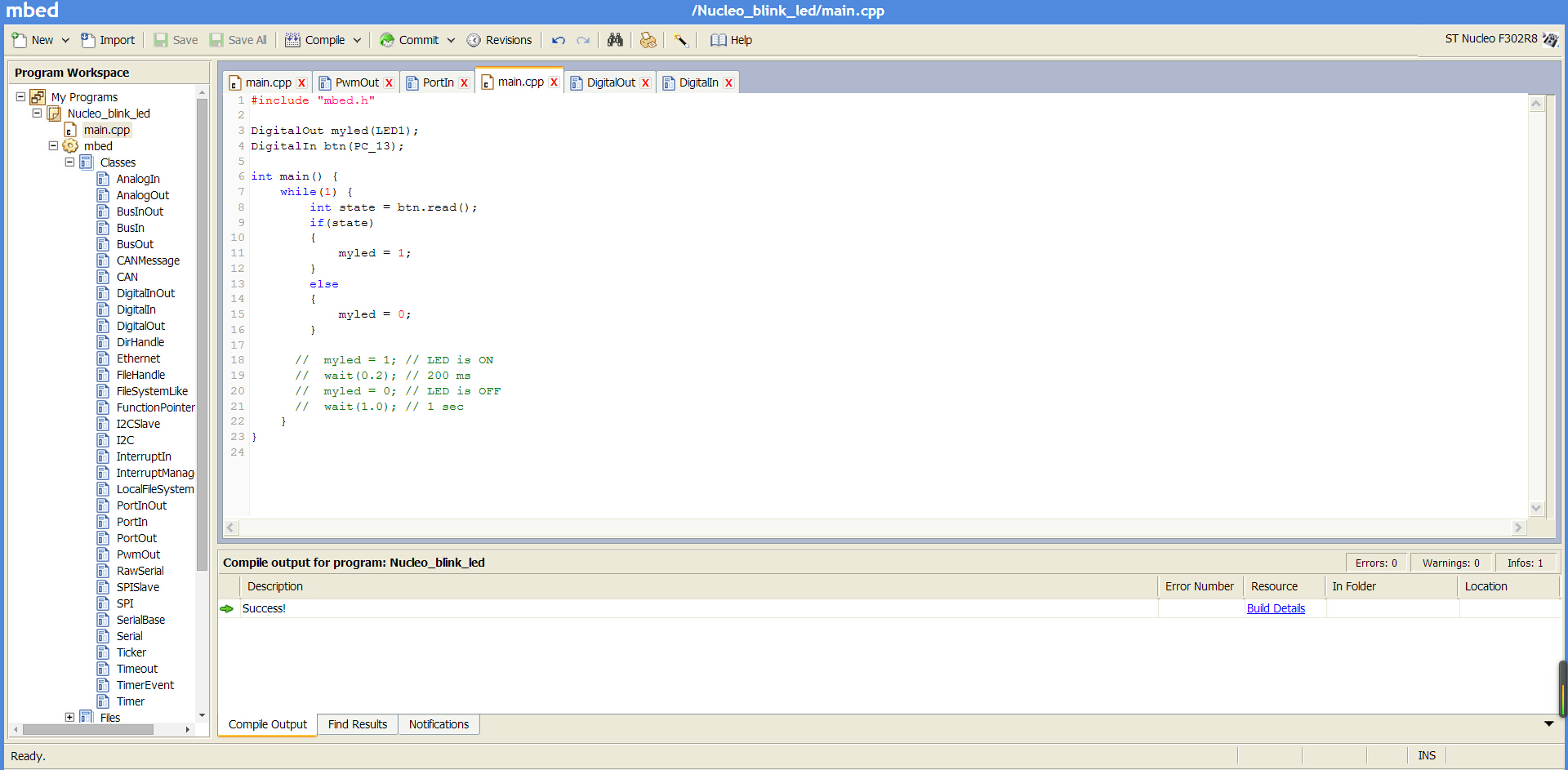This screenshot has width=1568, height=770.
Task: Open the Help menu
Action: coord(731,40)
